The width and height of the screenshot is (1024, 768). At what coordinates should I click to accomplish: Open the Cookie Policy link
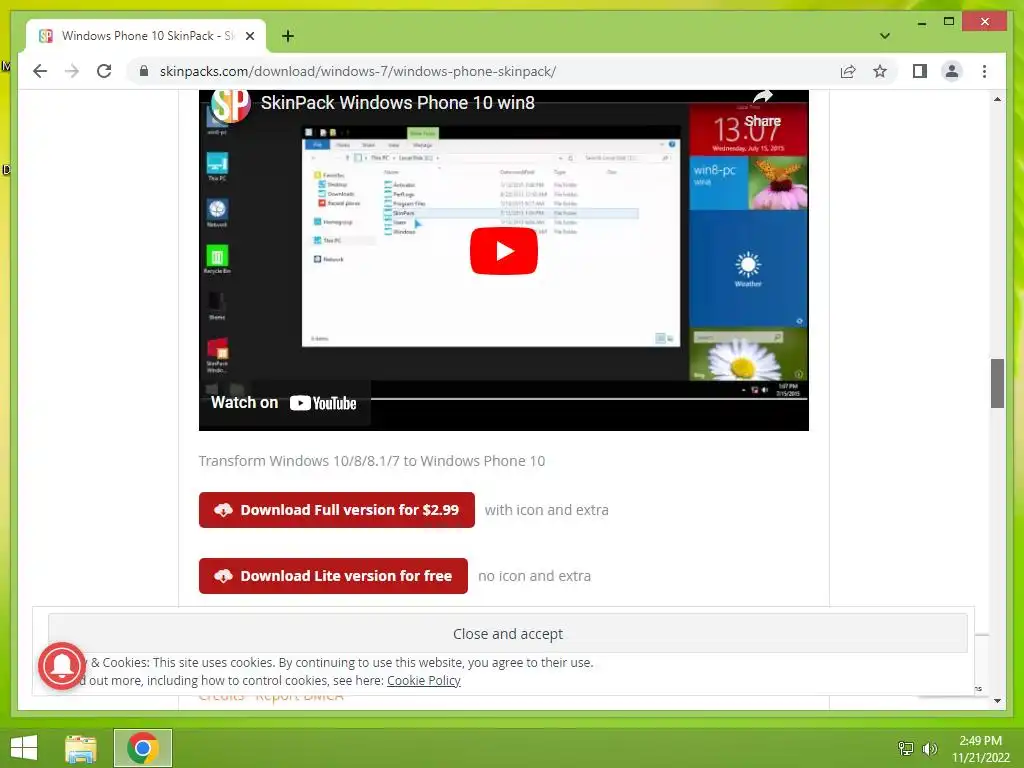(x=424, y=680)
